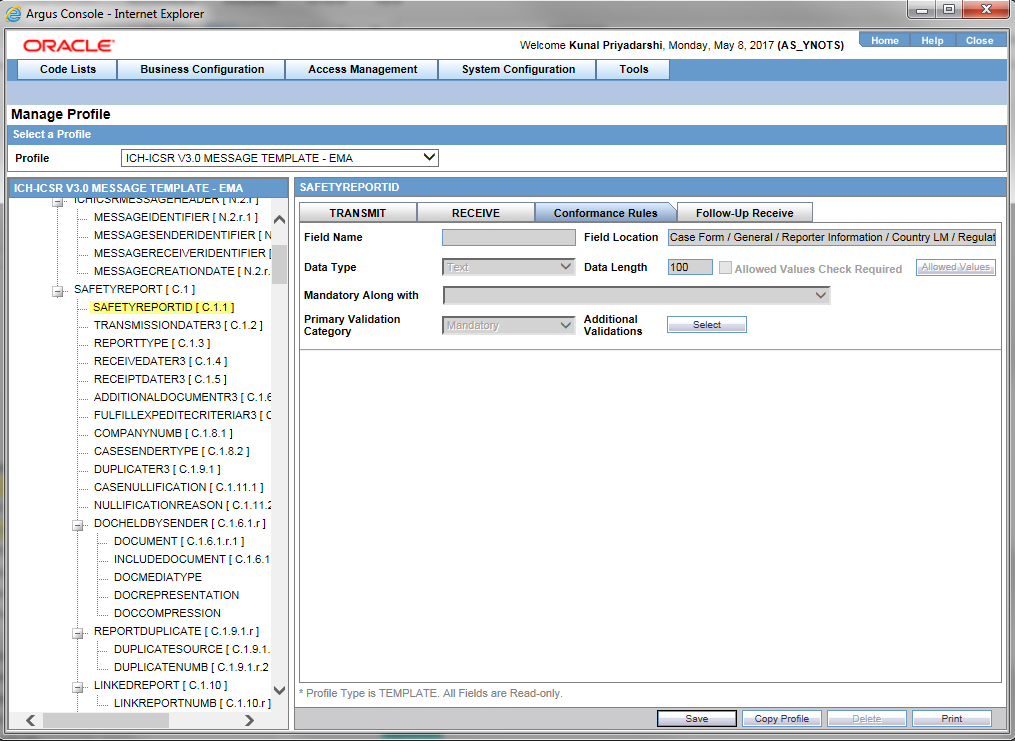
Task: Open the Data Type dropdown
Action: [x=508, y=267]
